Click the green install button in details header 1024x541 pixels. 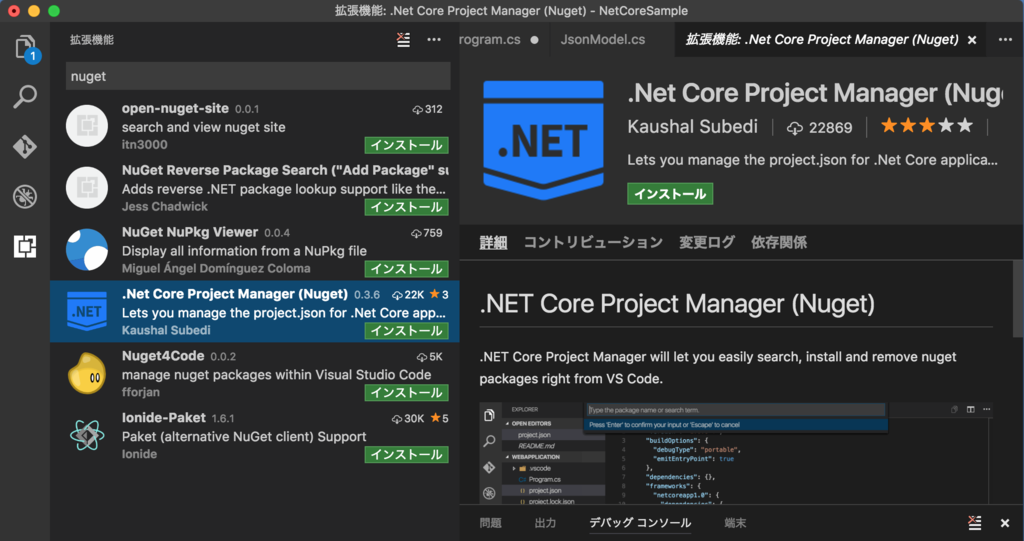(670, 194)
